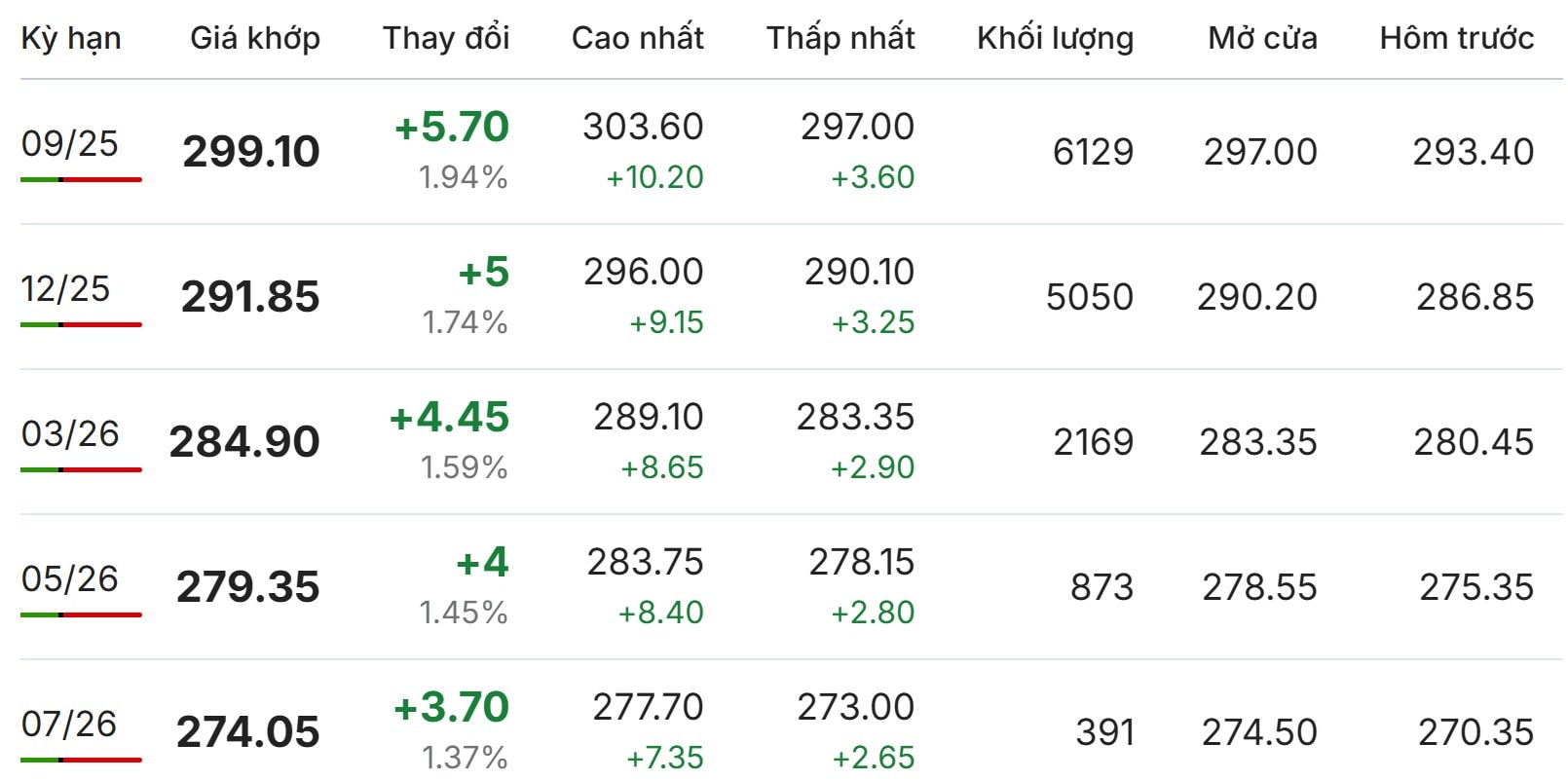This screenshot has width=1568, height=781.
Task: Select matched price 299.10
Action: coord(251,151)
